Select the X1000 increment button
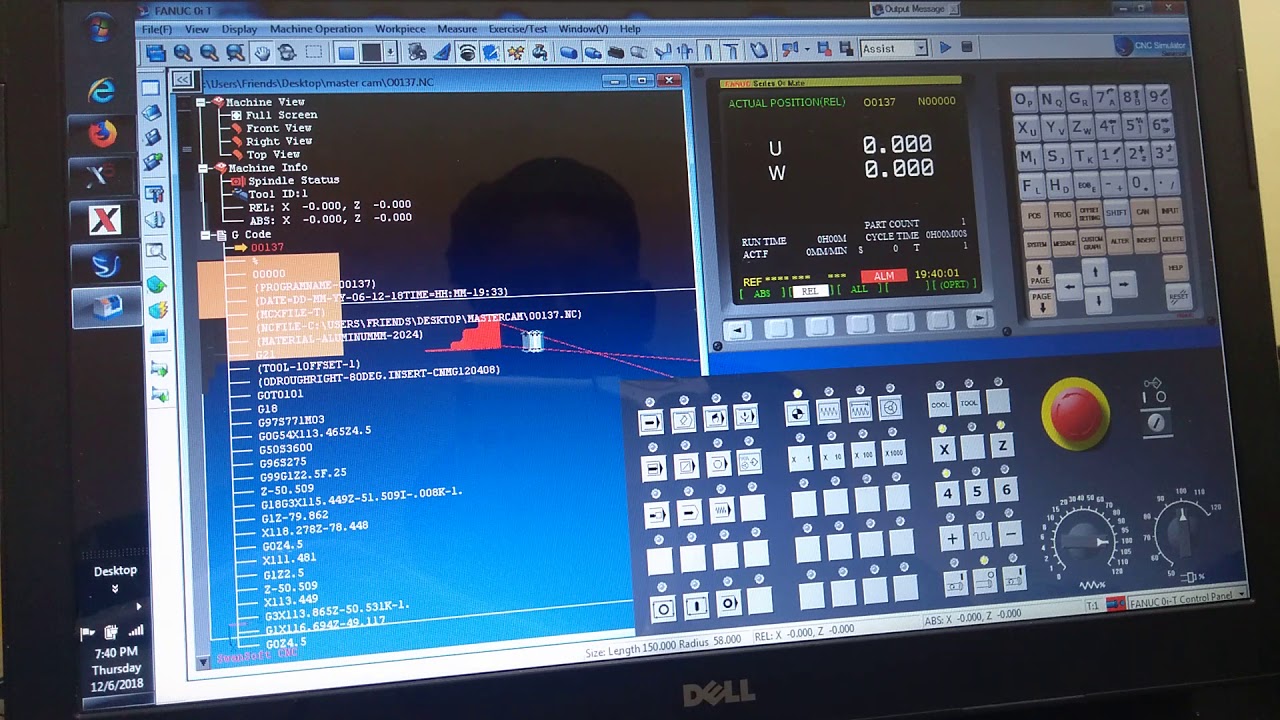Screen dimensions: 1280x720 (894, 452)
